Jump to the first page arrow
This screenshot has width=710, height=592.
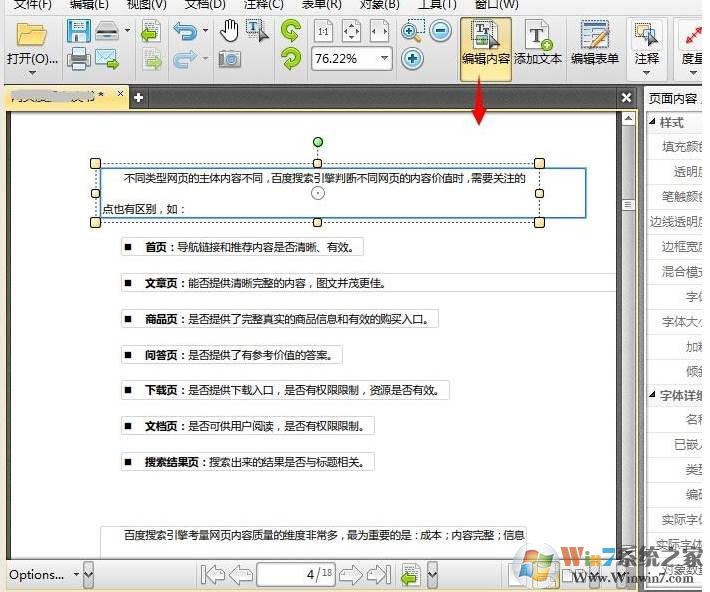(x=212, y=574)
